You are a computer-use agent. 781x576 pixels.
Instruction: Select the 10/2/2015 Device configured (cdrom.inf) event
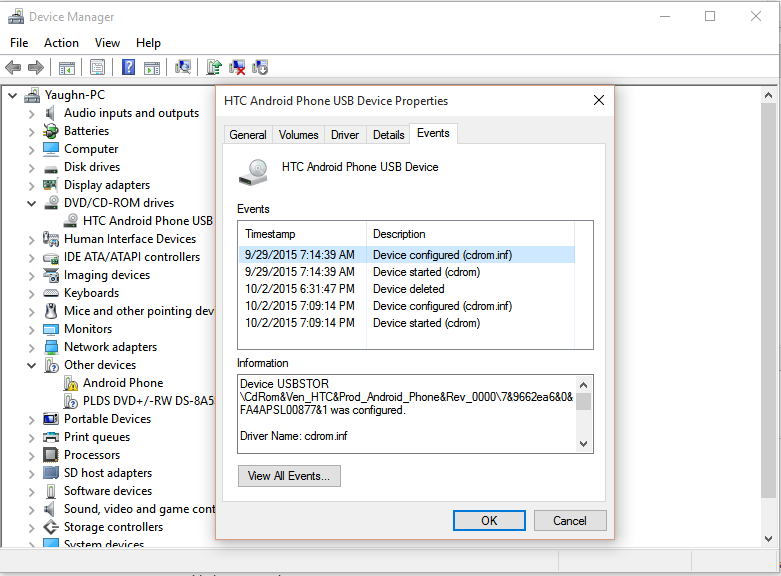pyautogui.click(x=406, y=306)
